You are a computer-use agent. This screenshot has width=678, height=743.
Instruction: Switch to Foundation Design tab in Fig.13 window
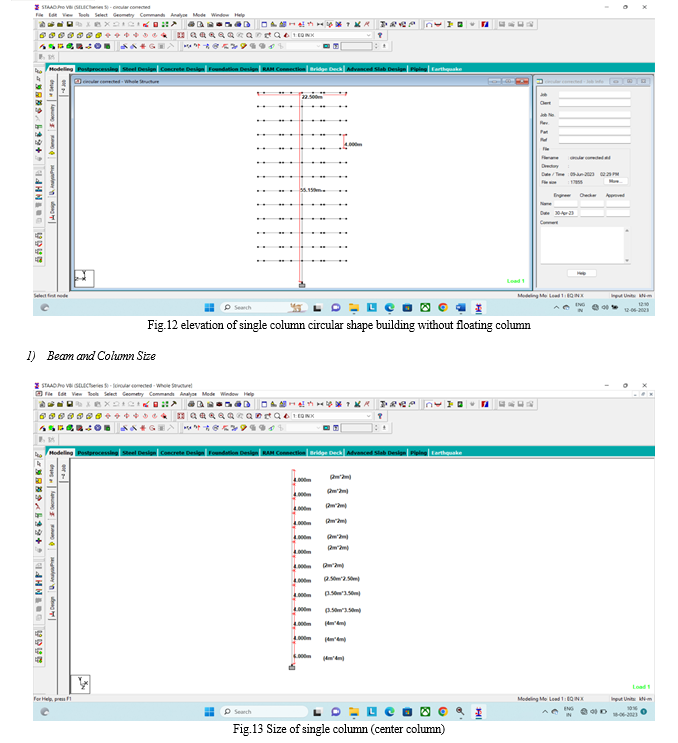click(x=233, y=453)
